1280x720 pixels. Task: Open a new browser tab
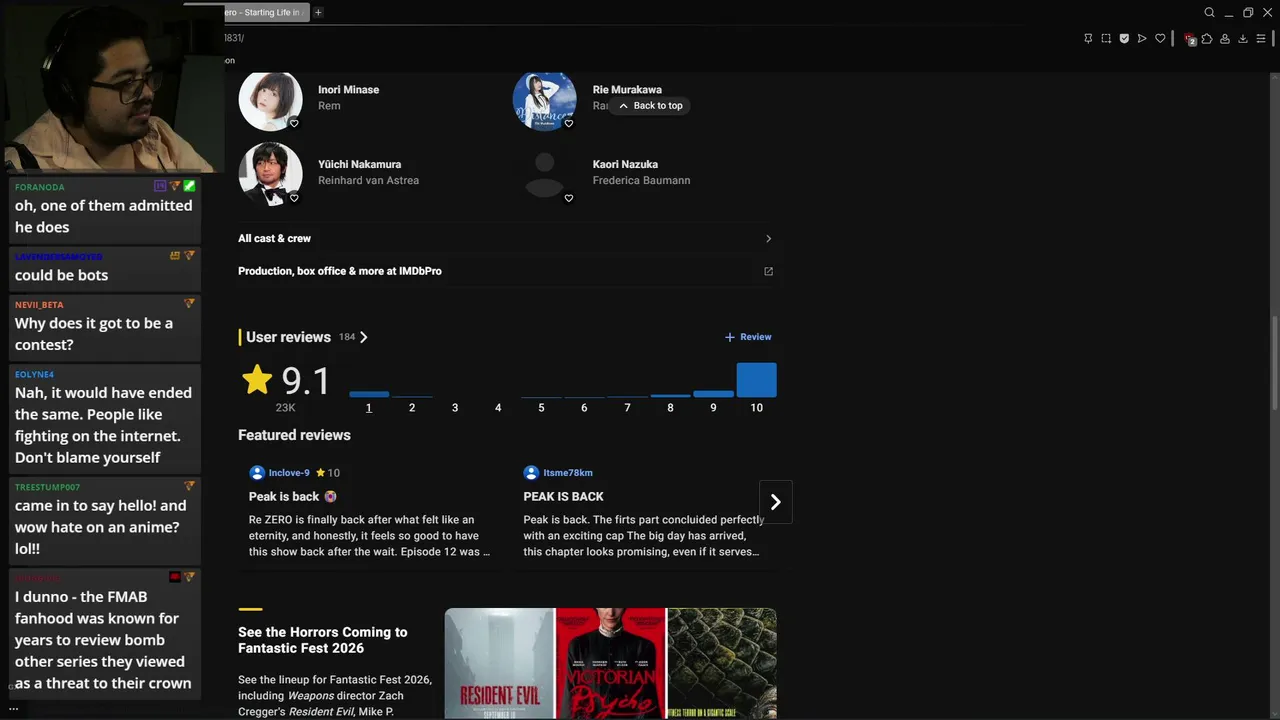pos(318,12)
